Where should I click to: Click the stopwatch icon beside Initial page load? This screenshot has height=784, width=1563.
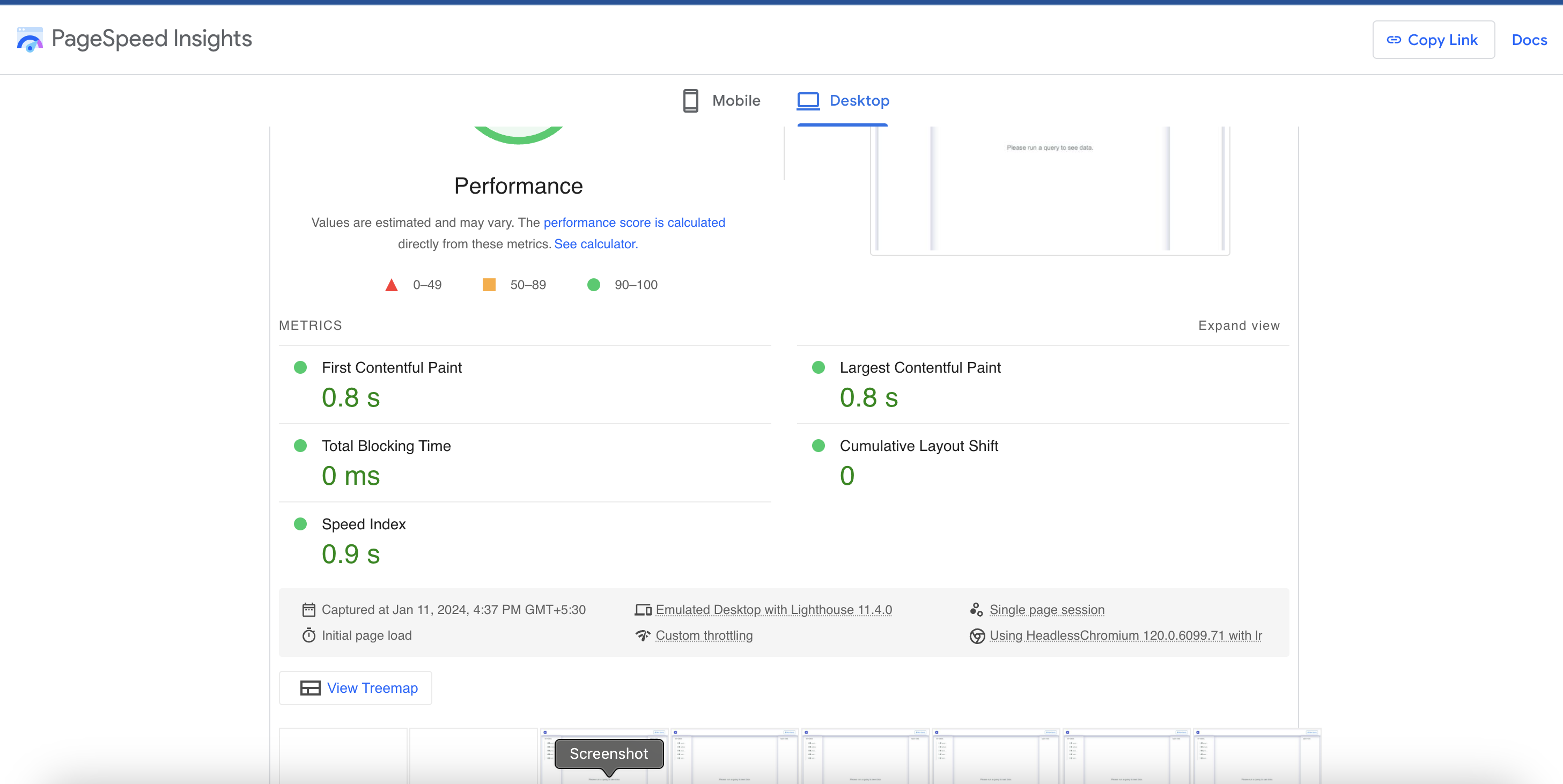click(x=309, y=635)
